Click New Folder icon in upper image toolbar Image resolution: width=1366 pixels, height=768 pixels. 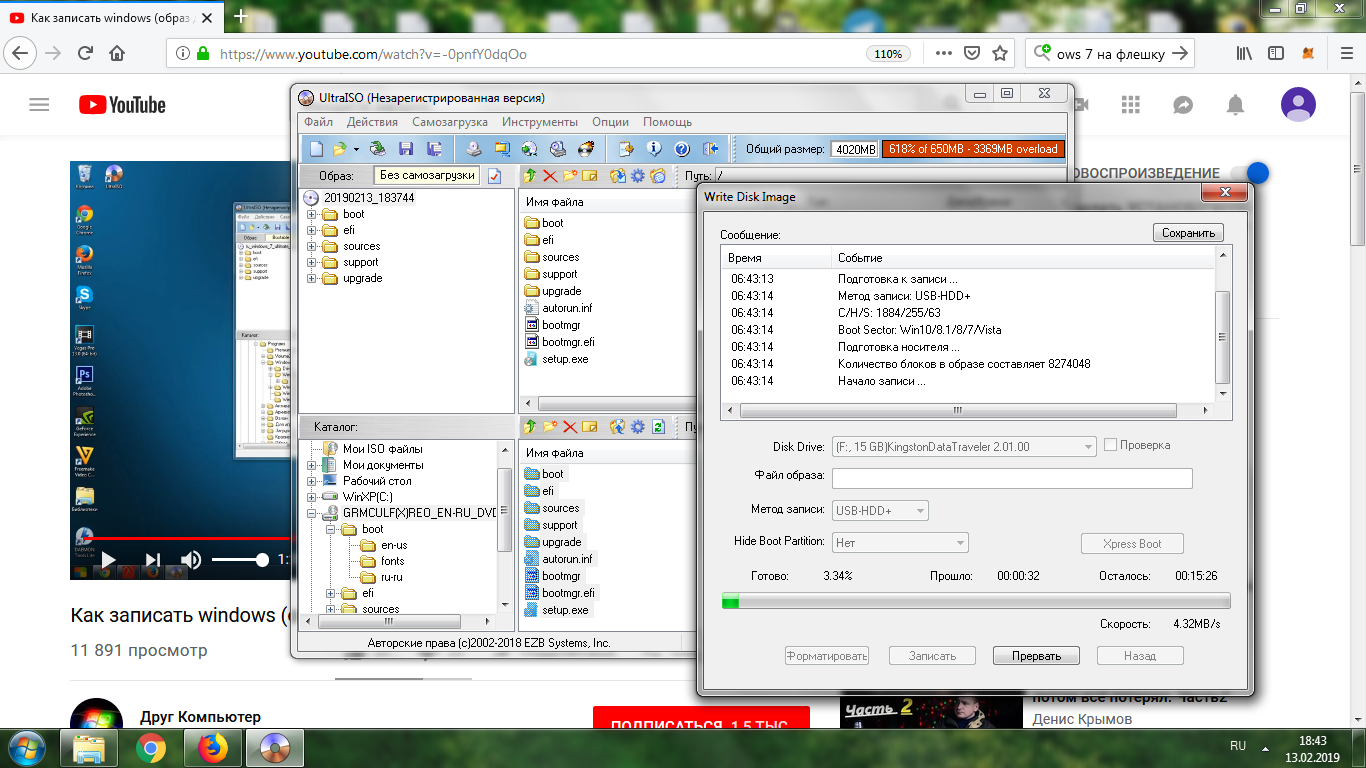pos(570,176)
